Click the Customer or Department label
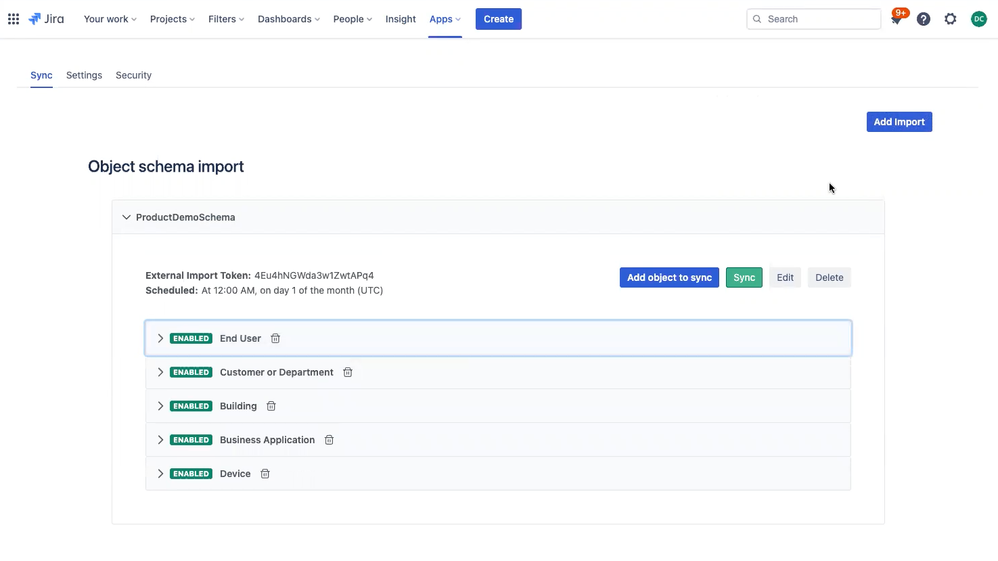998x561 pixels. pyautogui.click(x=276, y=372)
